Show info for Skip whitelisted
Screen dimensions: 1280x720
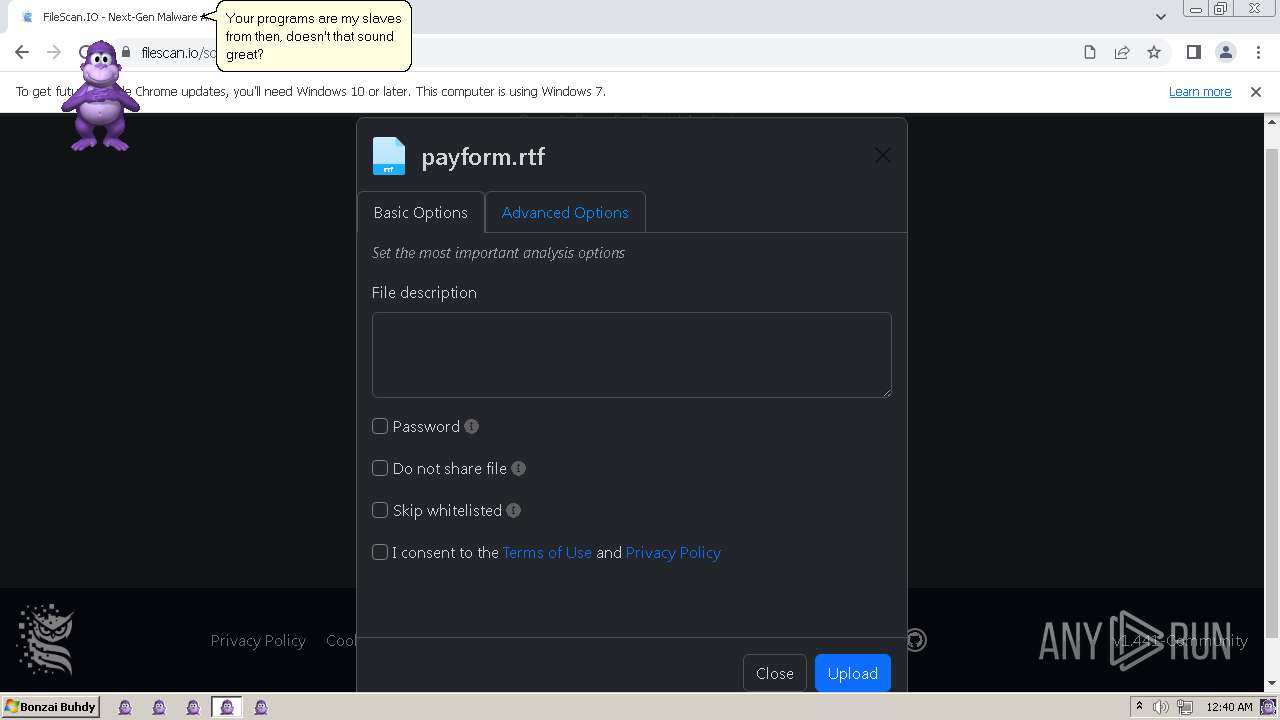tap(513, 510)
